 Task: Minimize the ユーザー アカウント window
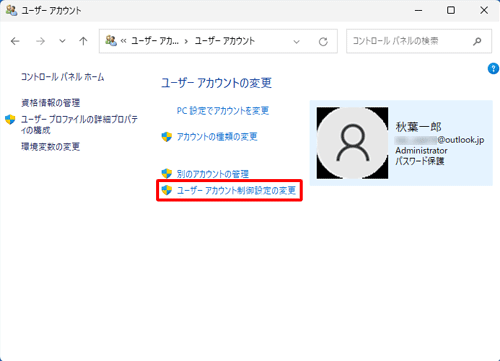tap(419, 10)
